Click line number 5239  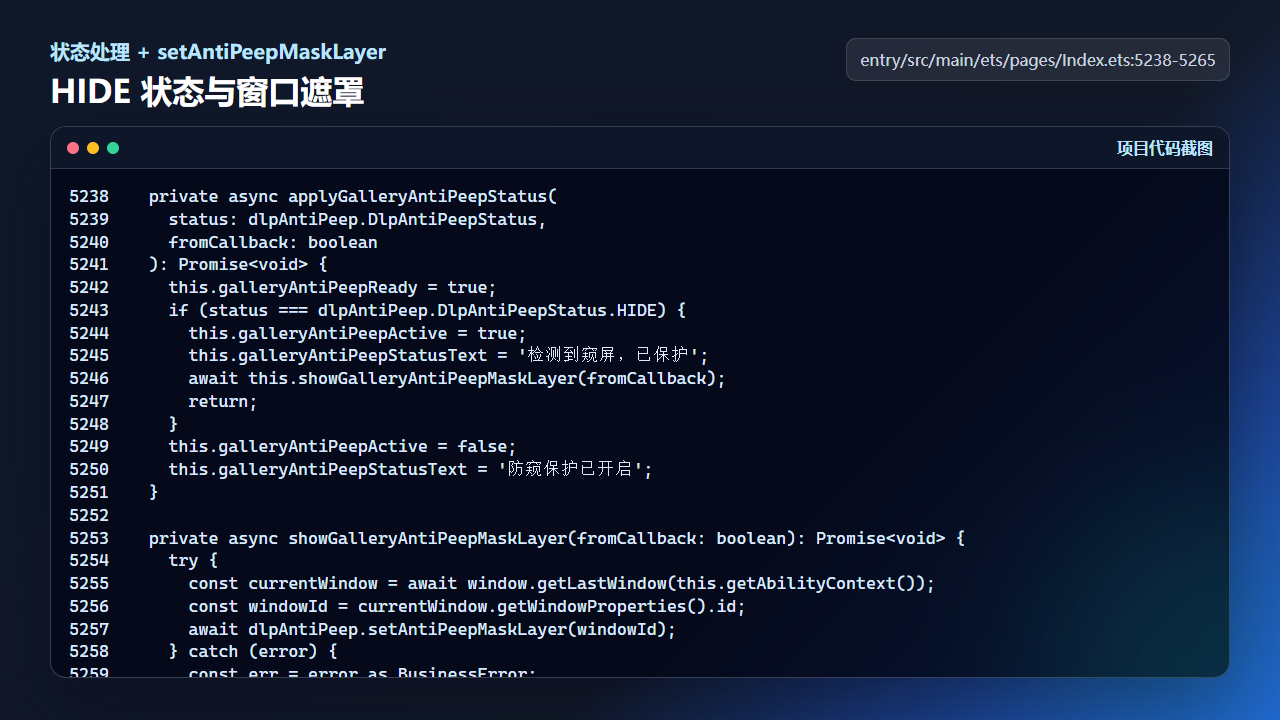(x=89, y=219)
